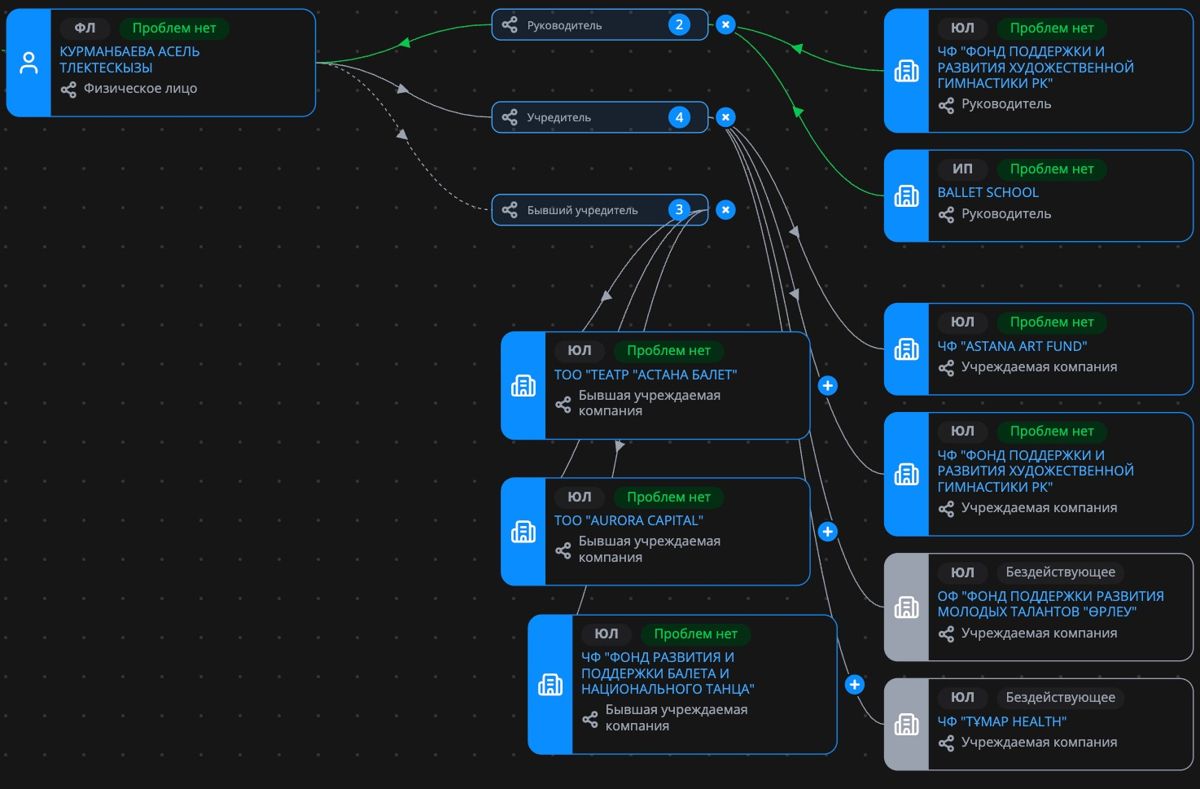Screen dimensions: 1200x789
Task: Click share icon on Бывший учредитель relation node
Action: click(510, 210)
